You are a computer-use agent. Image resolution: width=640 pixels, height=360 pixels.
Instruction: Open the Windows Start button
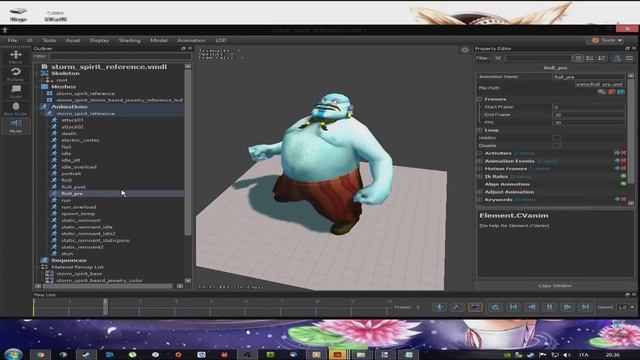point(13,354)
